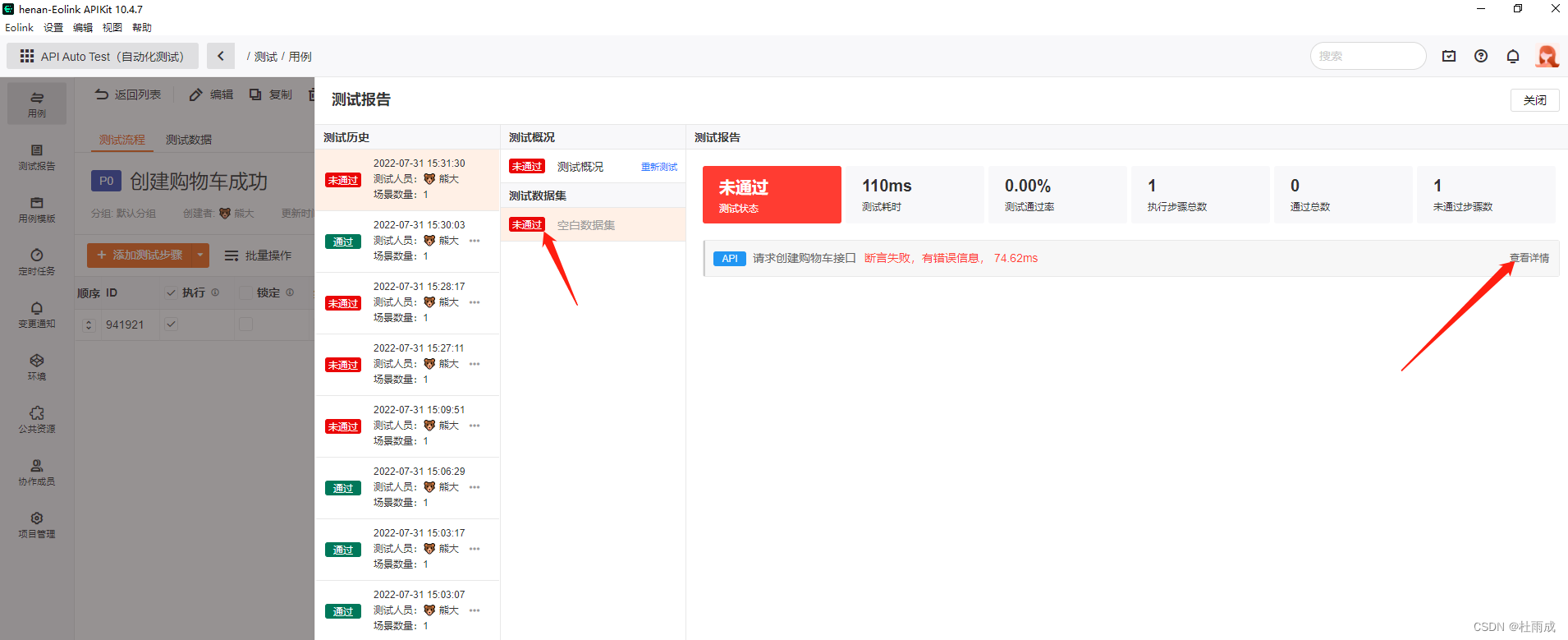Click the 批量操作 button
The height and width of the screenshot is (640, 1568).
point(259,256)
